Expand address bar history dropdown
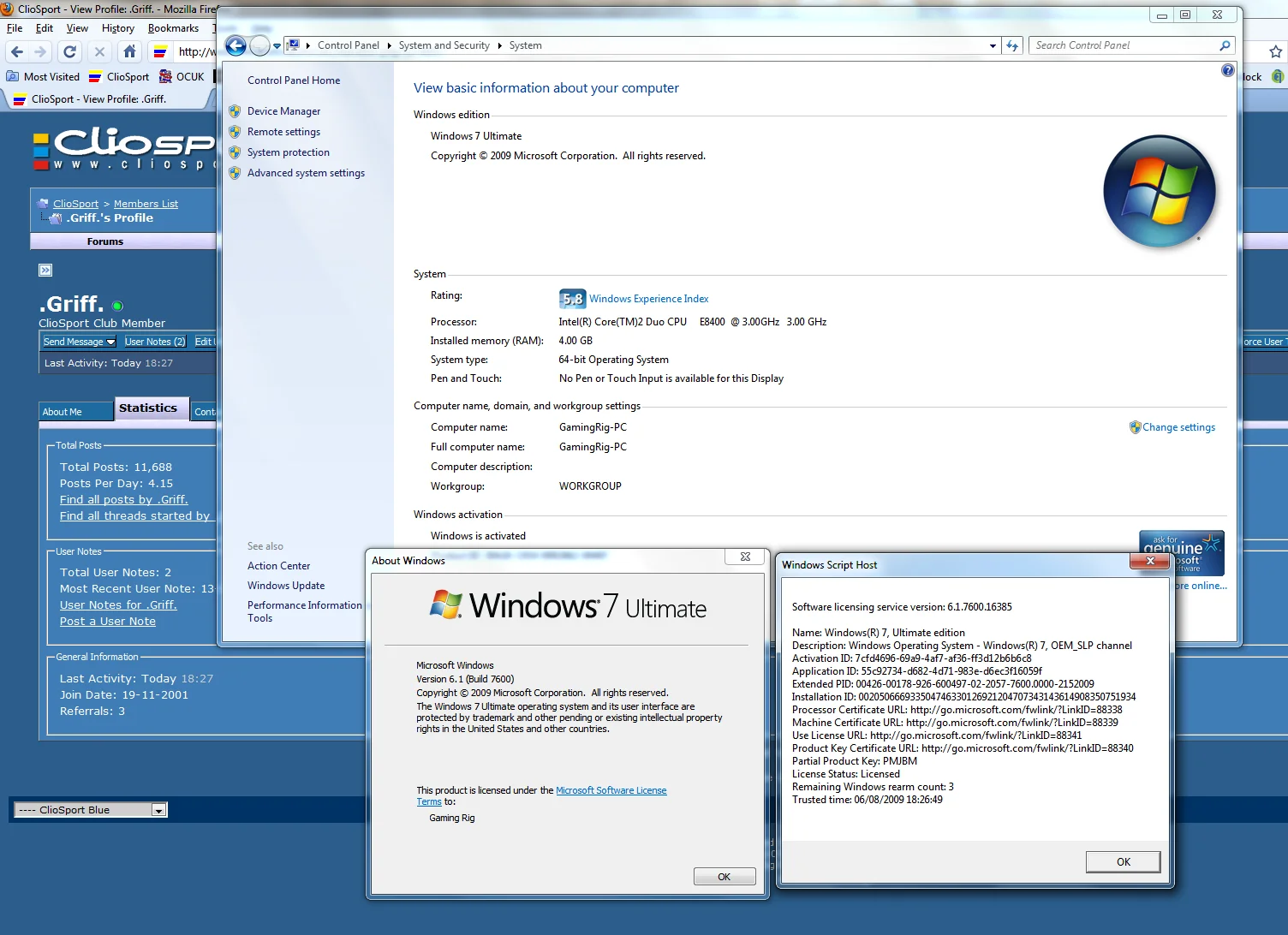The height and width of the screenshot is (935, 1288). pyautogui.click(x=993, y=46)
